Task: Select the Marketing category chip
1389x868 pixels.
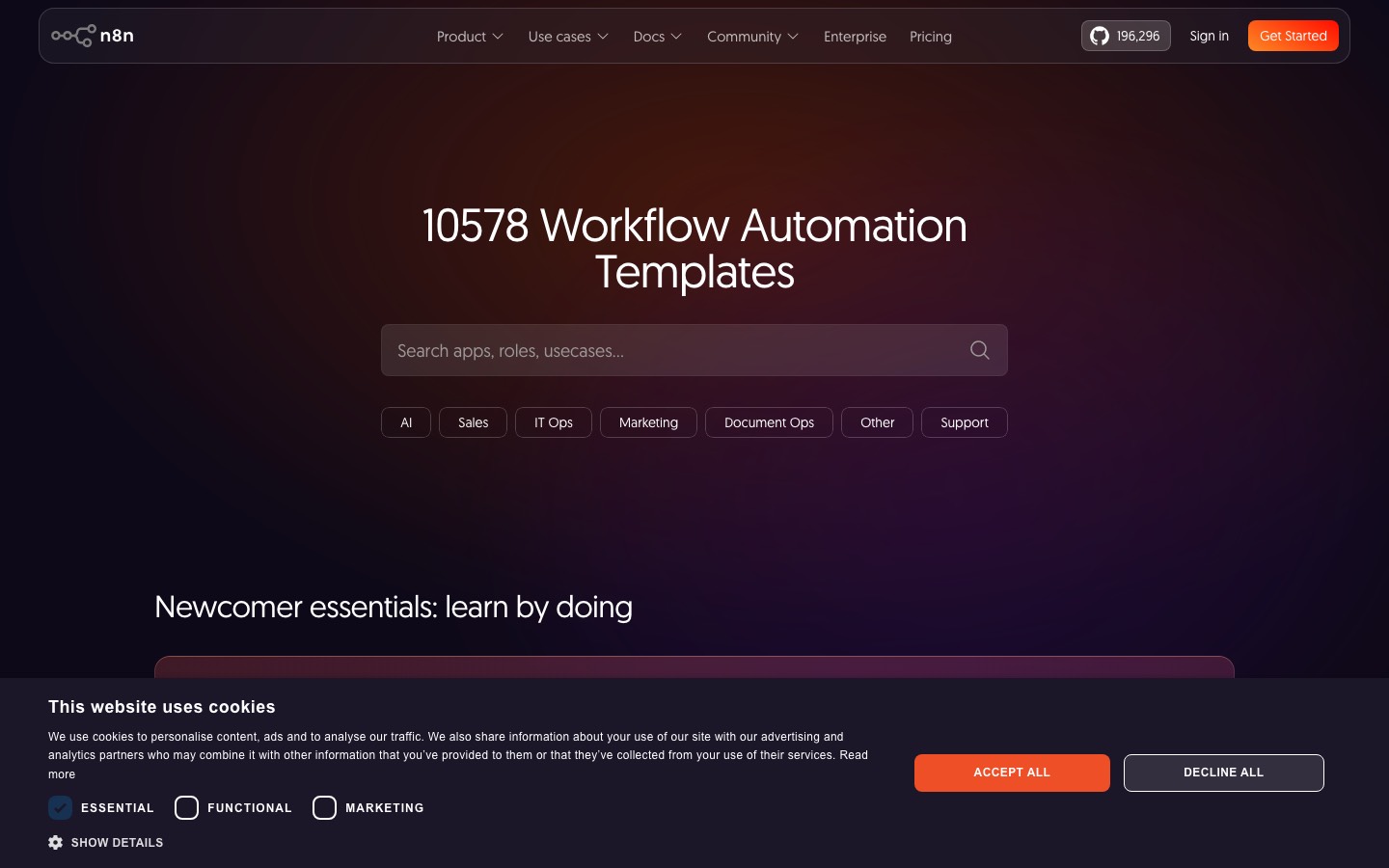Action: coord(648,422)
